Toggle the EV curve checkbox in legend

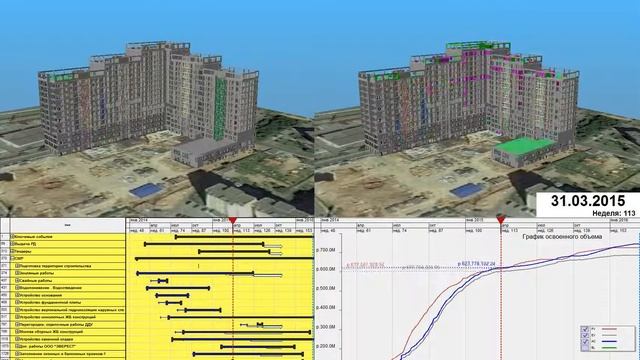click(x=585, y=335)
